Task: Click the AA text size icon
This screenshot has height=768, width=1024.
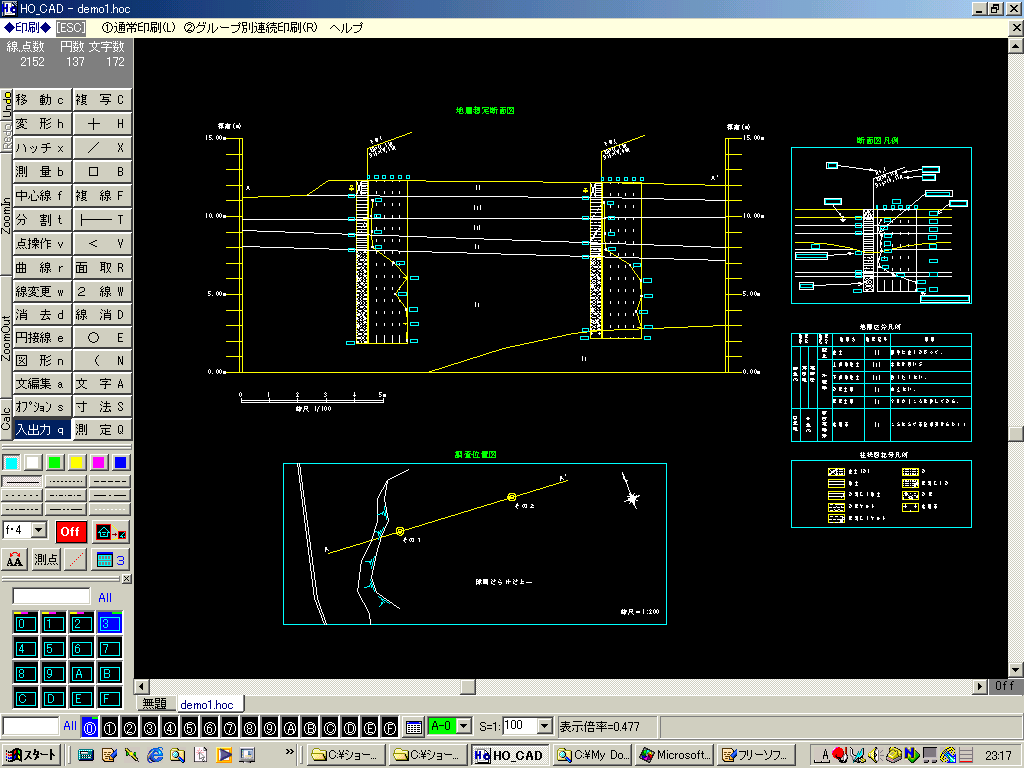Action: pos(14,560)
